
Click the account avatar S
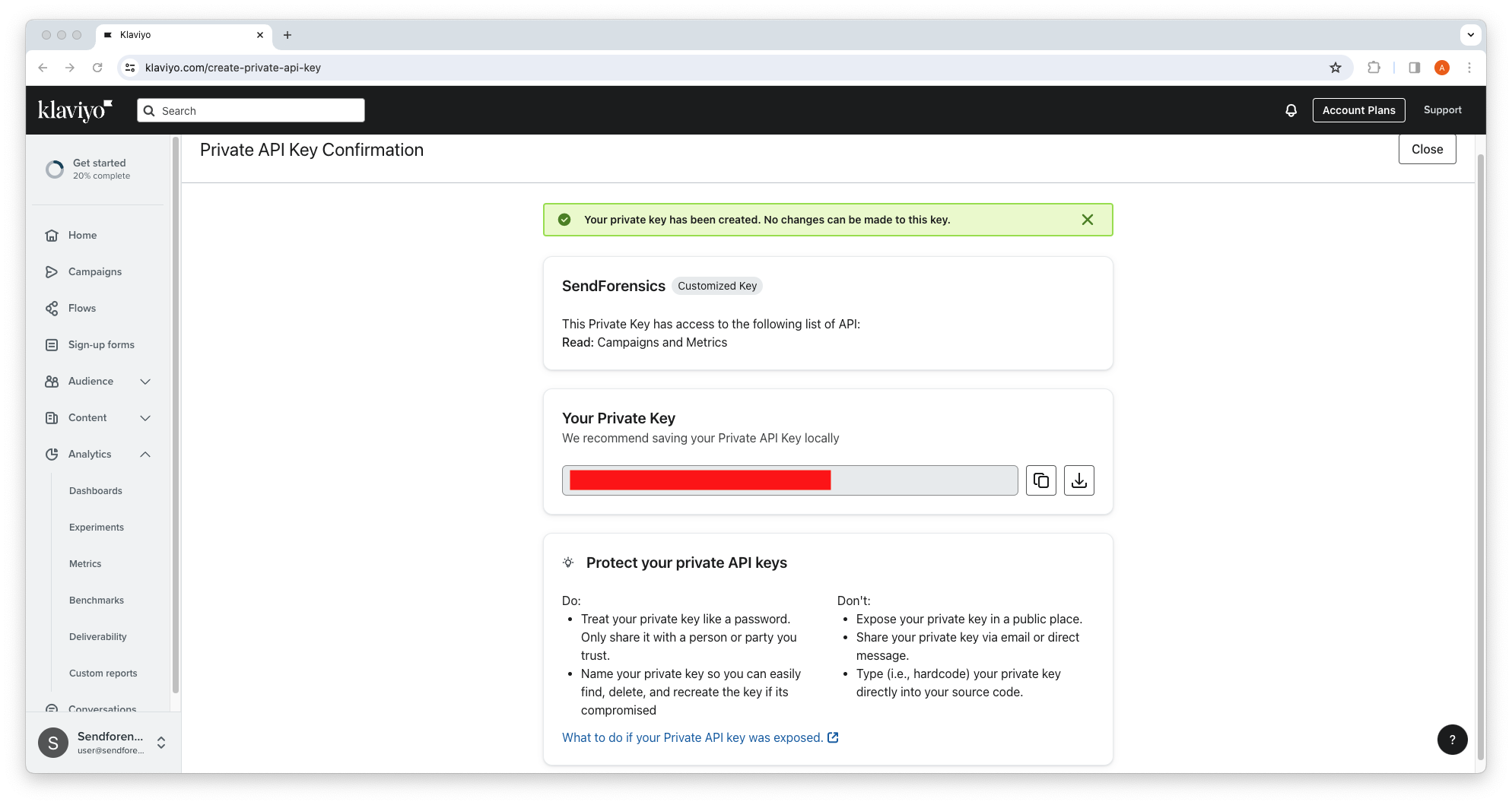(x=53, y=743)
